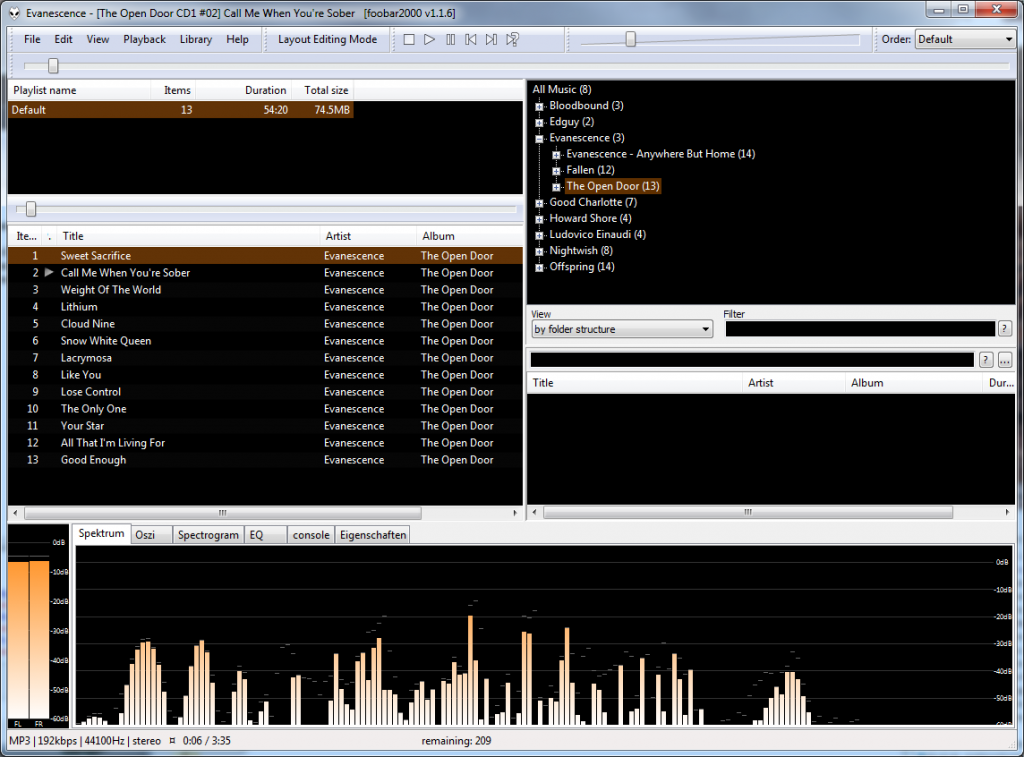Screen dimensions: 1024x757
Task: Sort playlists by Duration column
Action: 243,90
